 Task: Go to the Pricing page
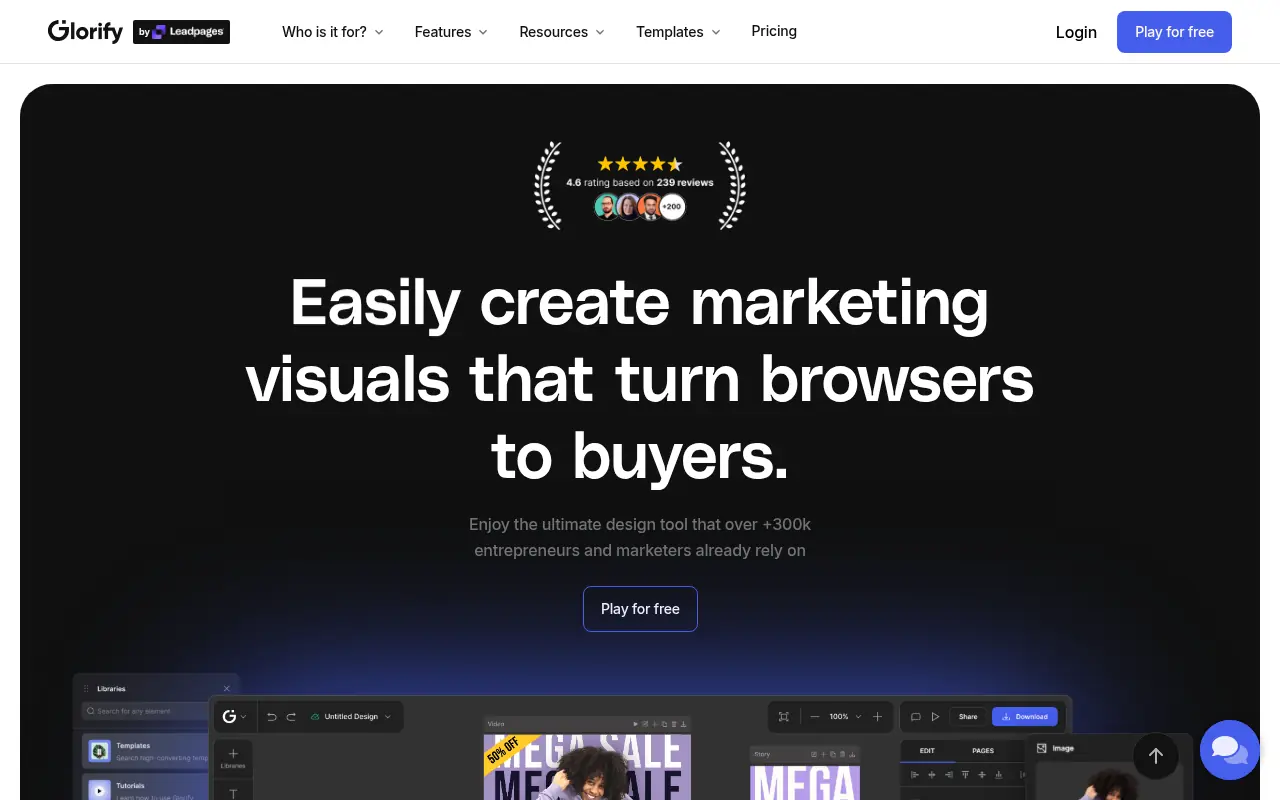coord(774,31)
